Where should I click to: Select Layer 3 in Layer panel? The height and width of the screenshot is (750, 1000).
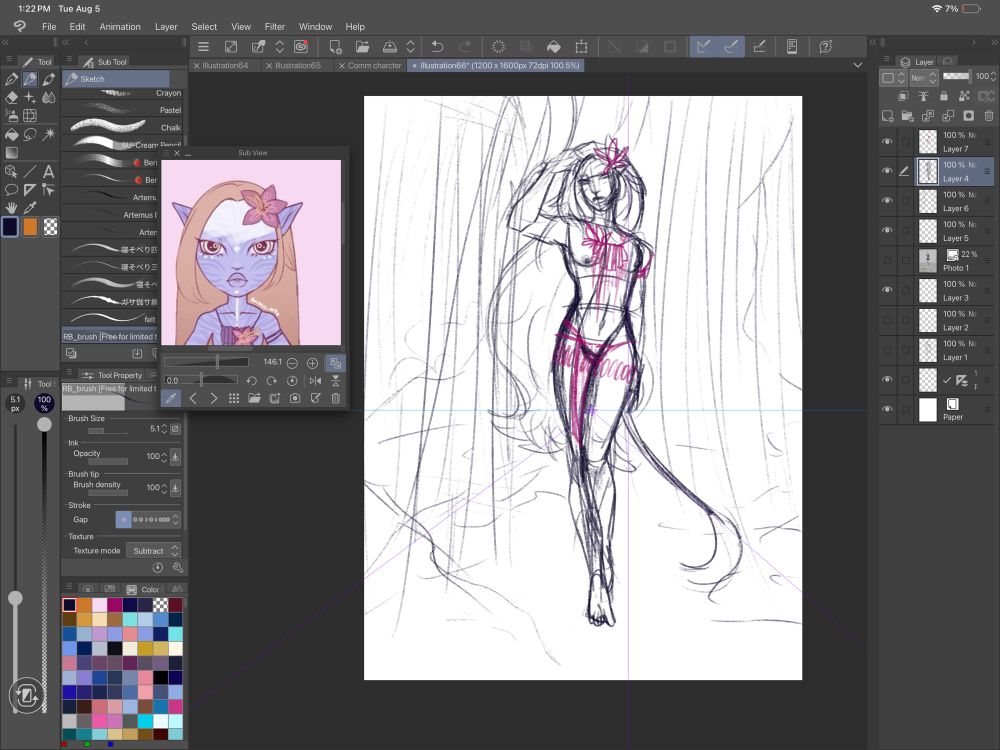(x=955, y=290)
